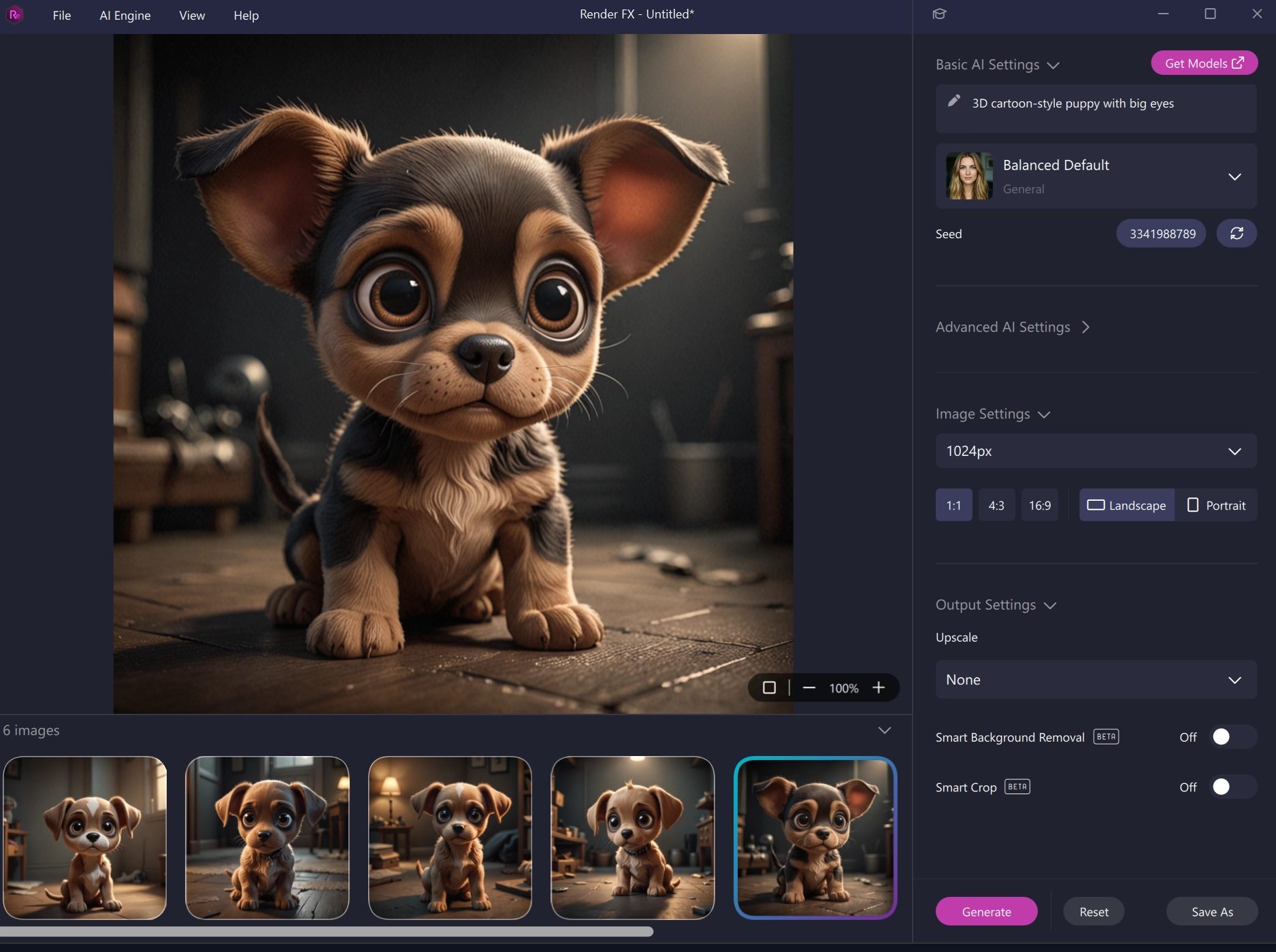Open the View menu
Screen dimensions: 1276x952
click(191, 15)
